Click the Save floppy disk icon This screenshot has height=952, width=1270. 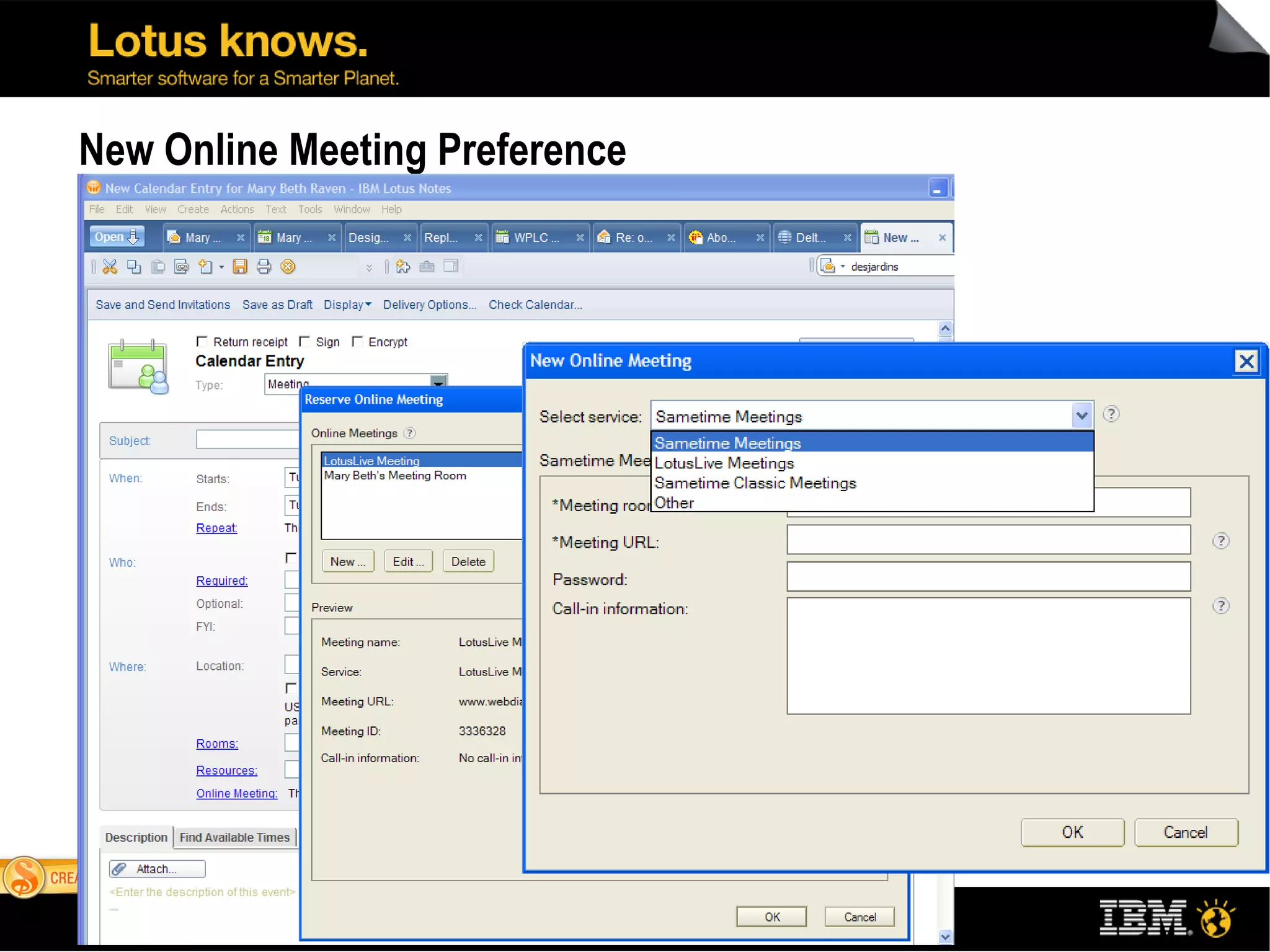pos(240,267)
